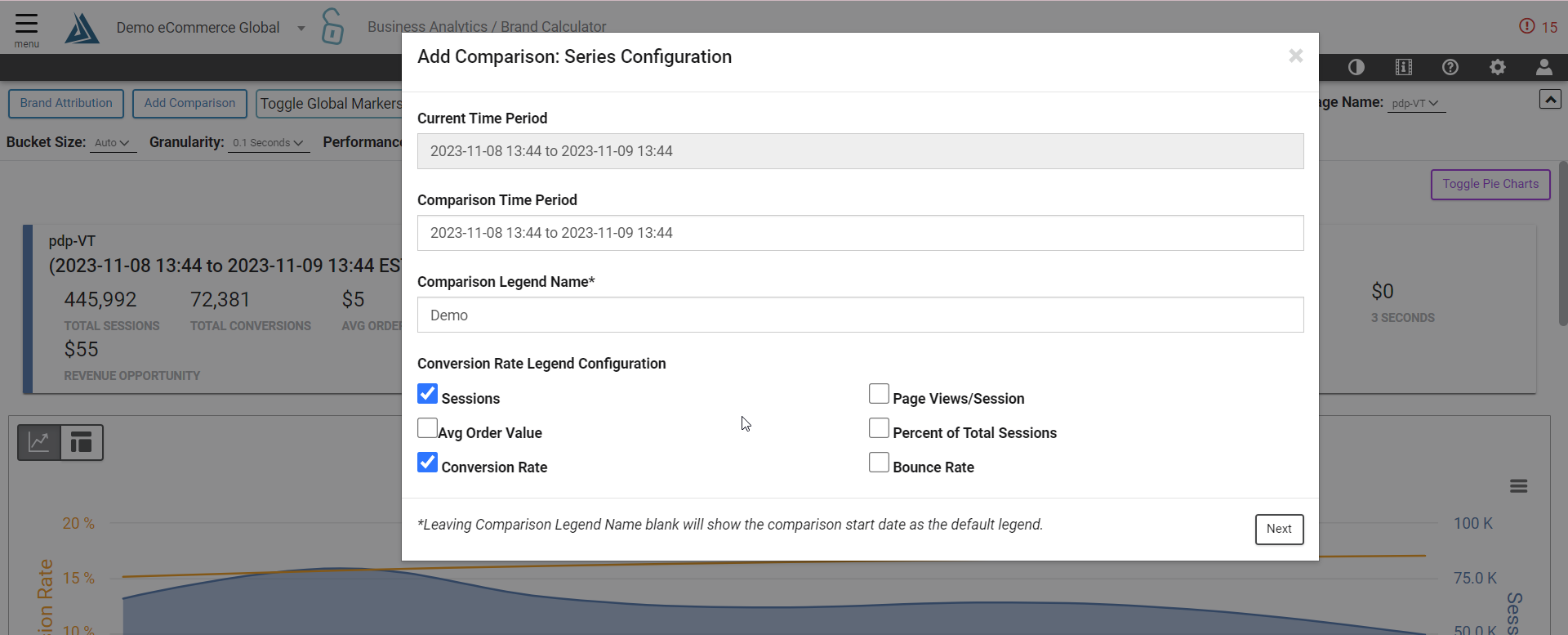Image resolution: width=1568 pixels, height=635 pixels.
Task: Enable the Avg Order Value checkbox
Action: tap(427, 428)
